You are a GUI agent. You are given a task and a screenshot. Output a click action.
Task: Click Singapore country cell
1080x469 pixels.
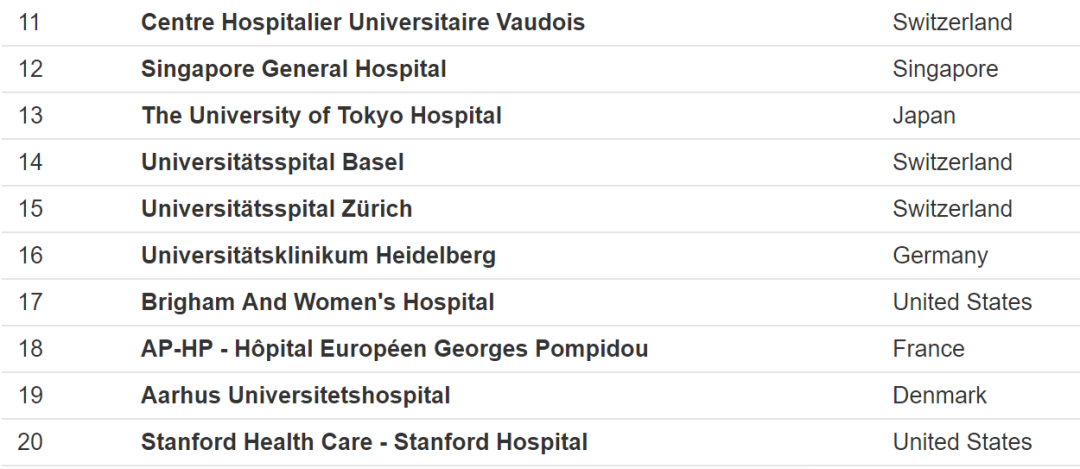click(x=945, y=69)
